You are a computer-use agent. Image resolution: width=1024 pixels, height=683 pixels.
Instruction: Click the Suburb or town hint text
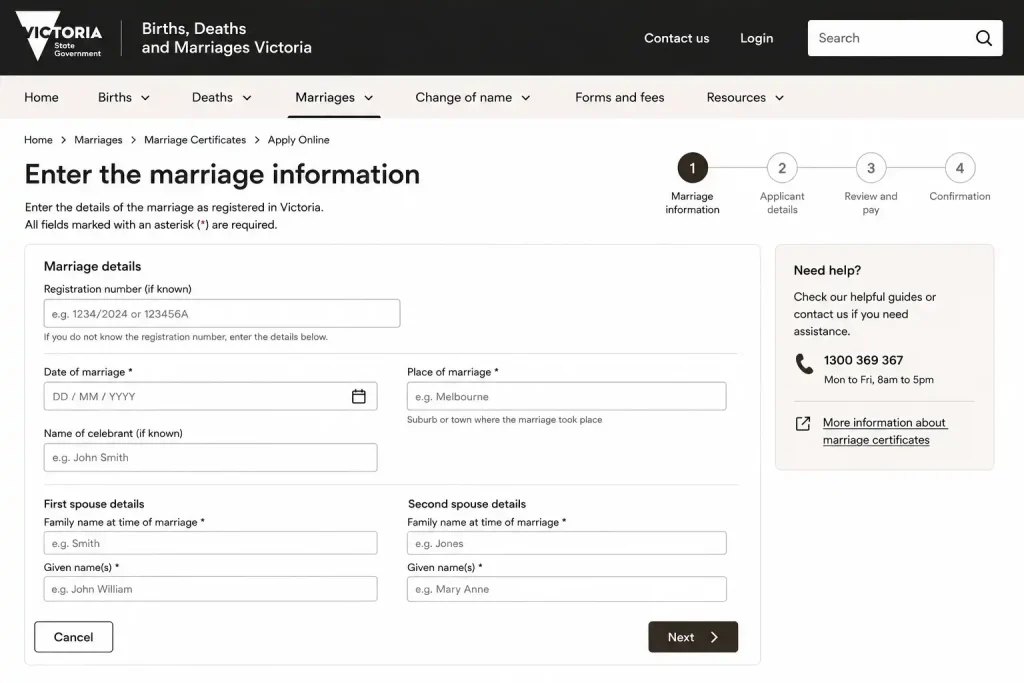[x=504, y=420]
